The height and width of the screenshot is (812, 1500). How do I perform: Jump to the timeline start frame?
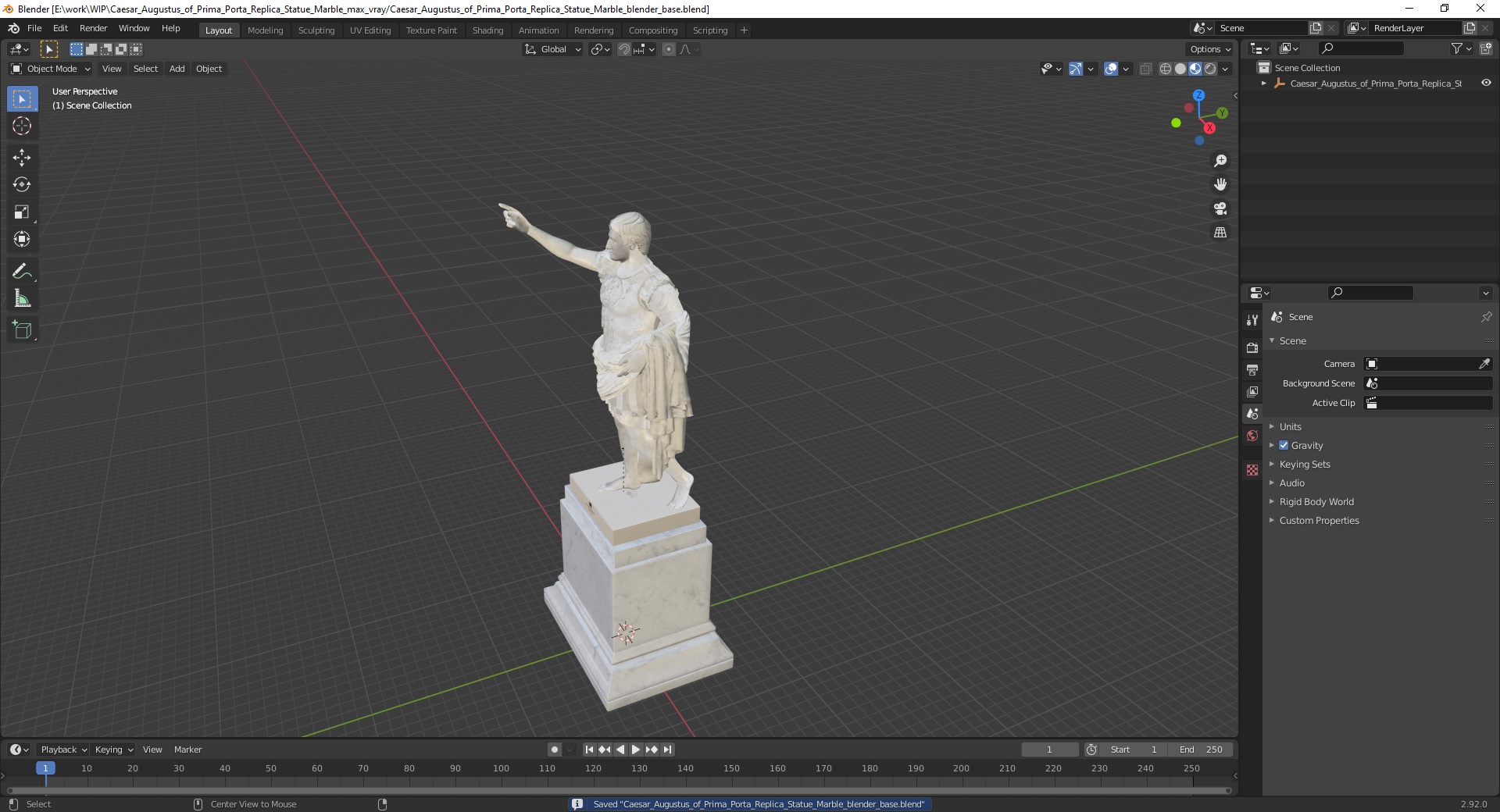(x=589, y=750)
